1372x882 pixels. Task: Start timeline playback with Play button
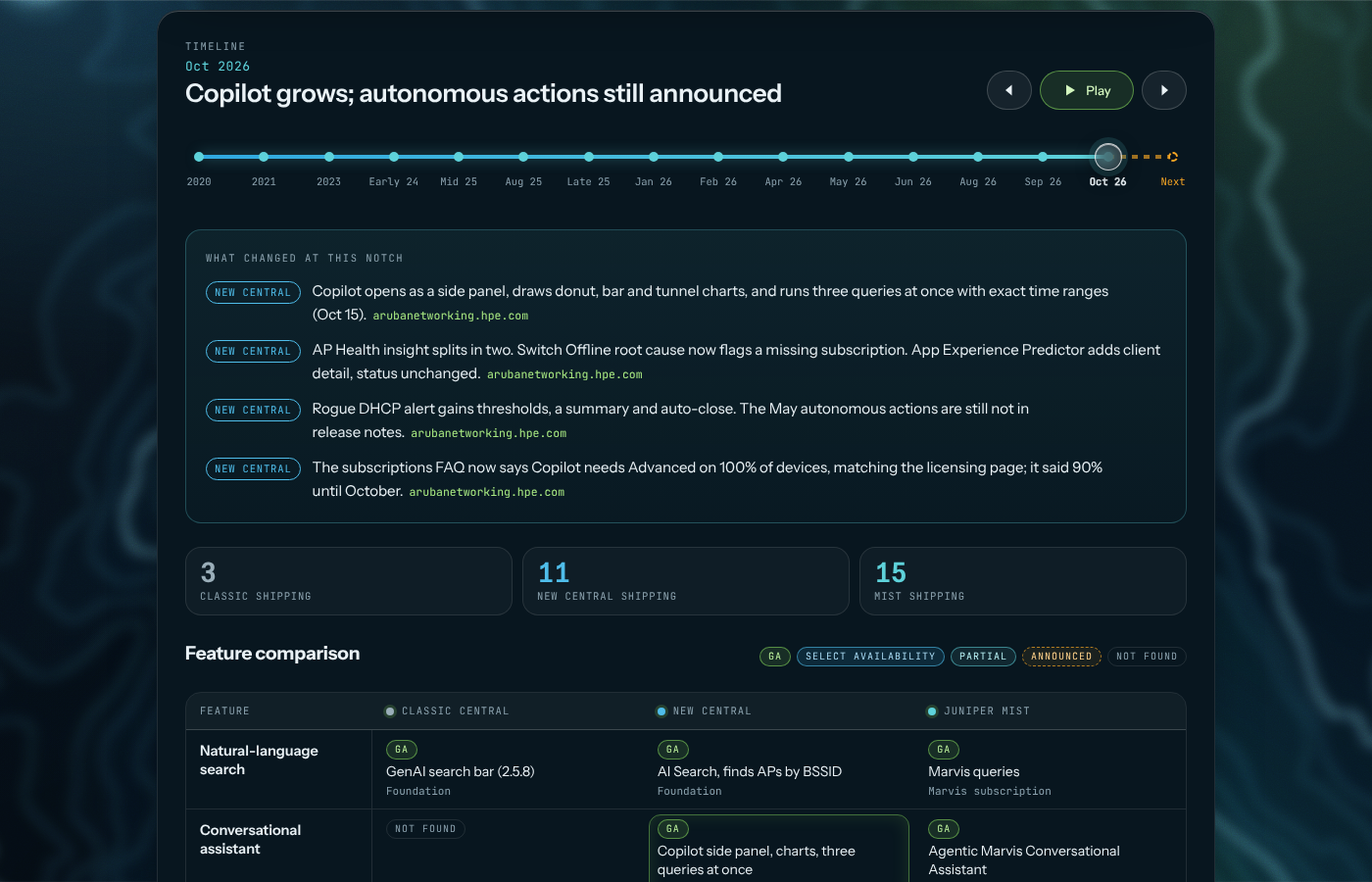point(1086,90)
